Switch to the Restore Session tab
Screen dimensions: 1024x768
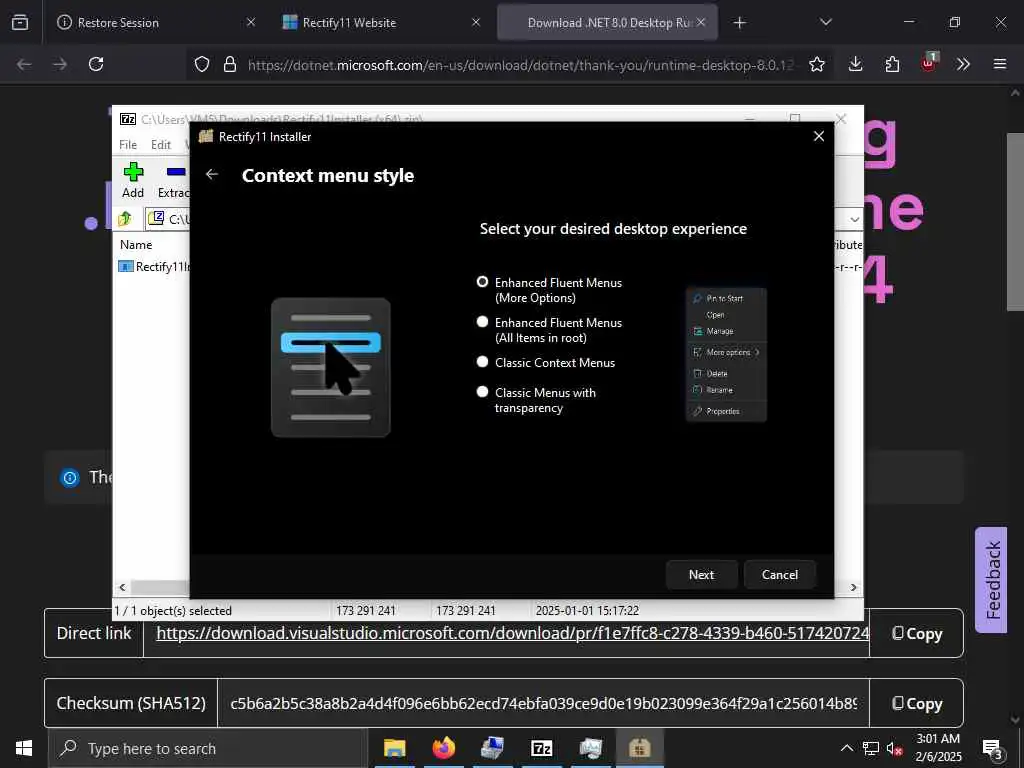(x=155, y=23)
